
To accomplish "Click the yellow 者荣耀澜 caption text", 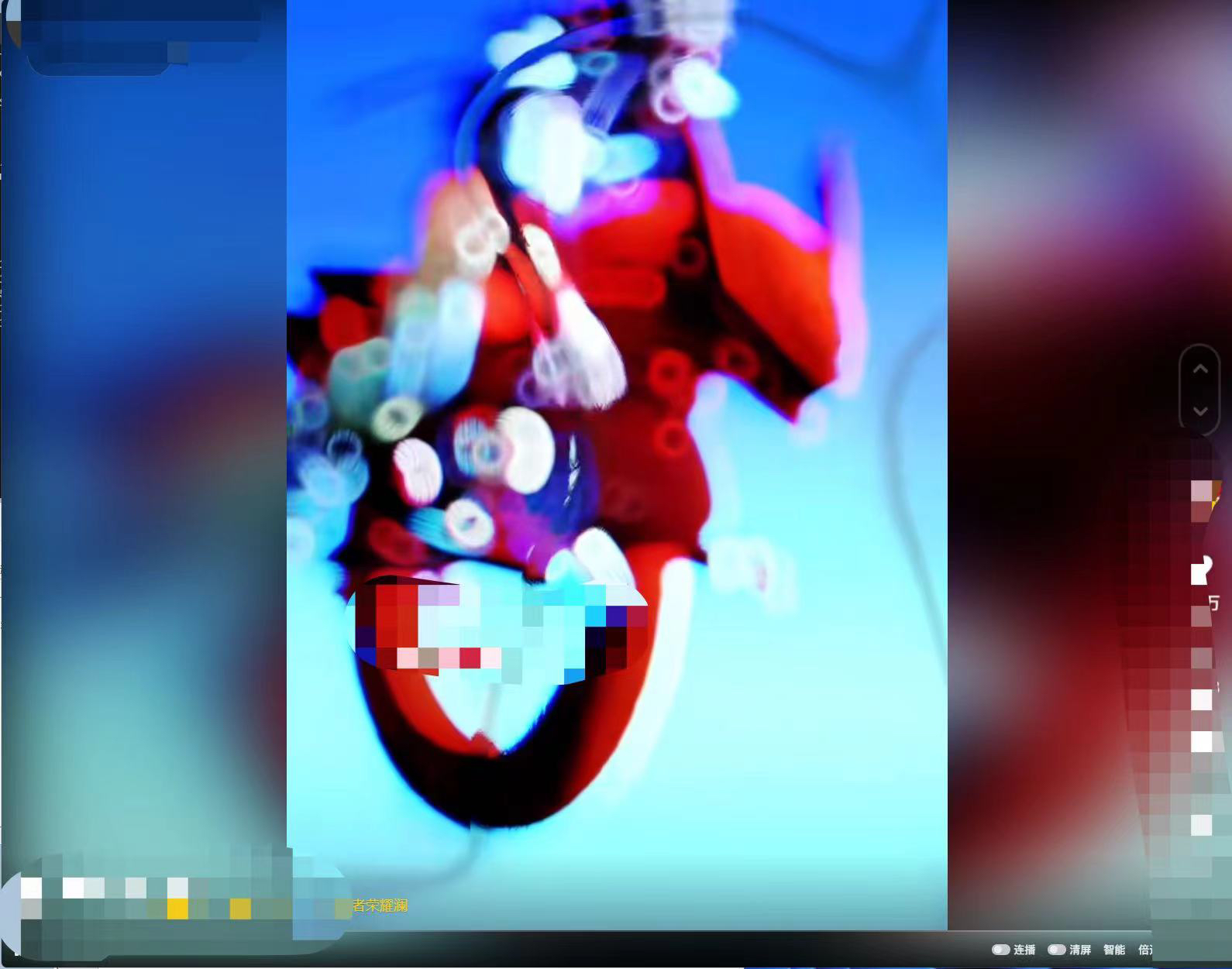I will [x=380, y=905].
